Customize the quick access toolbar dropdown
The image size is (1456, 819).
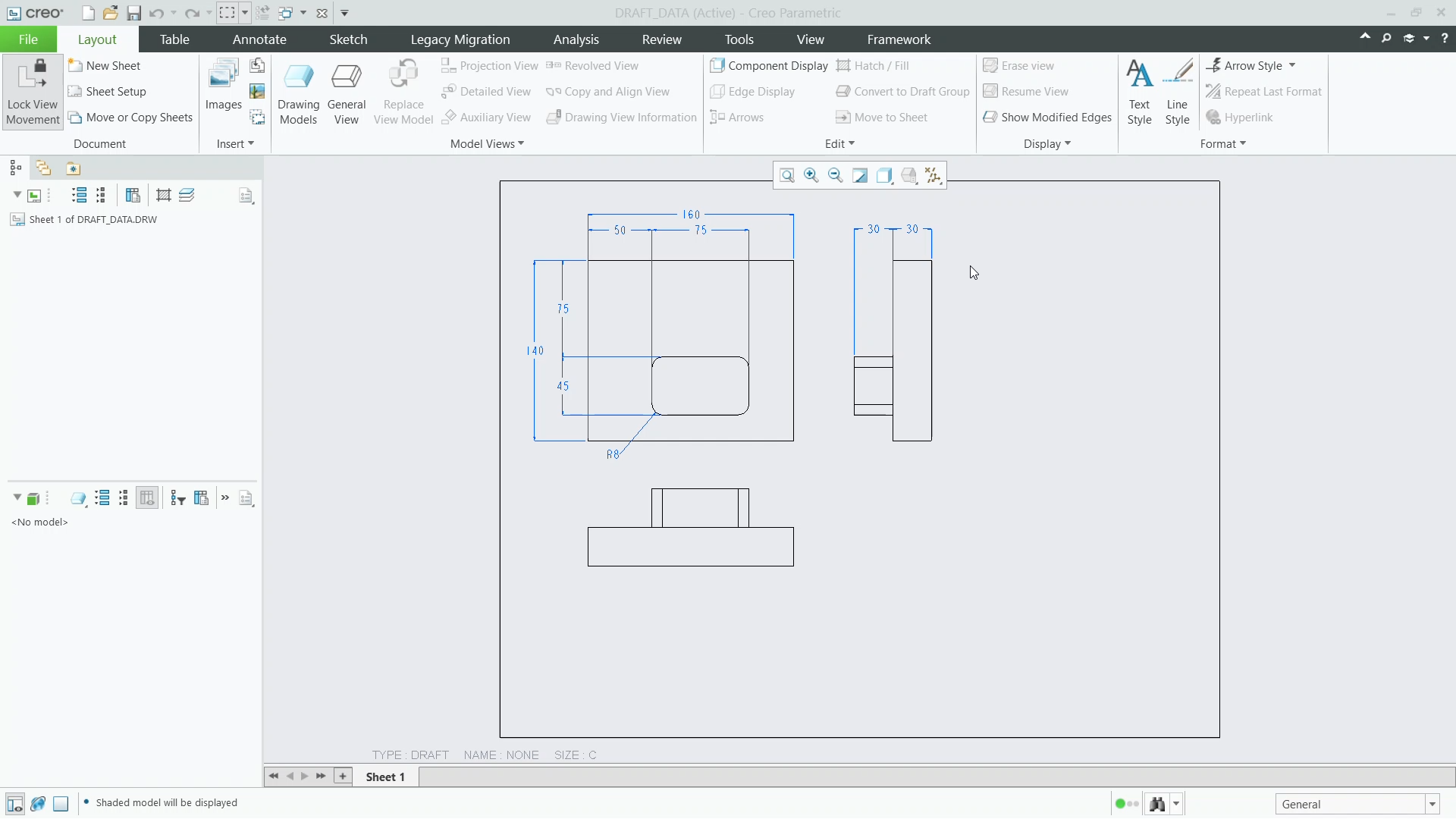[344, 13]
